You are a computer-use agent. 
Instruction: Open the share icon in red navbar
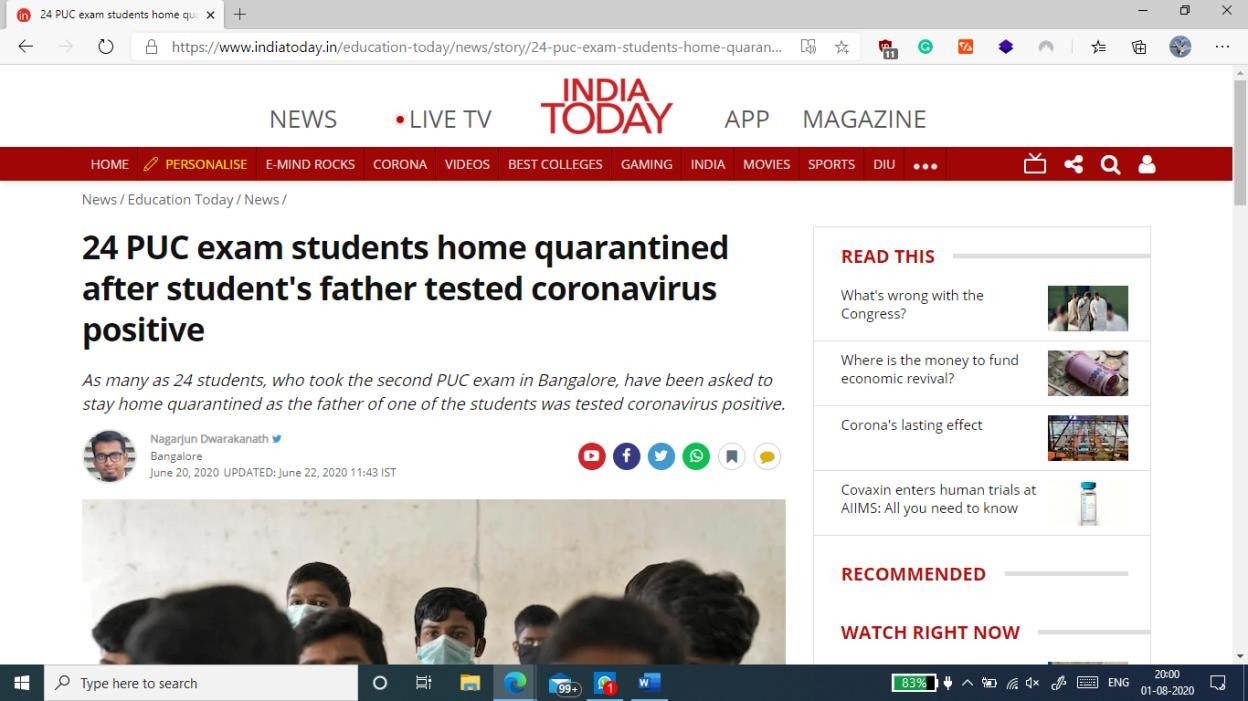(1074, 164)
